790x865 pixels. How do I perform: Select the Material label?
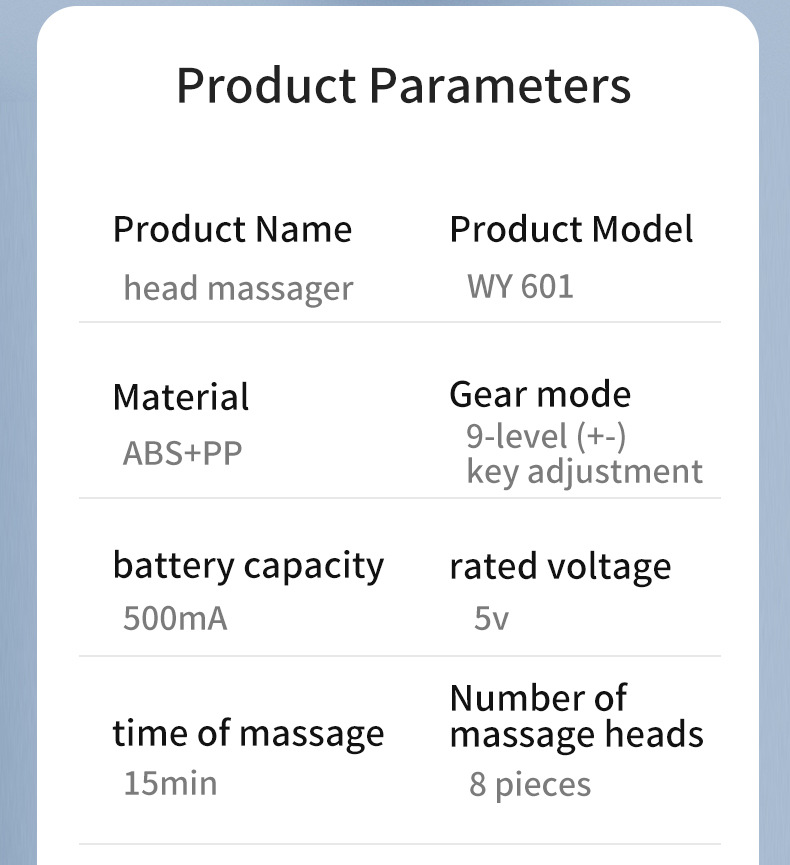coord(180,397)
